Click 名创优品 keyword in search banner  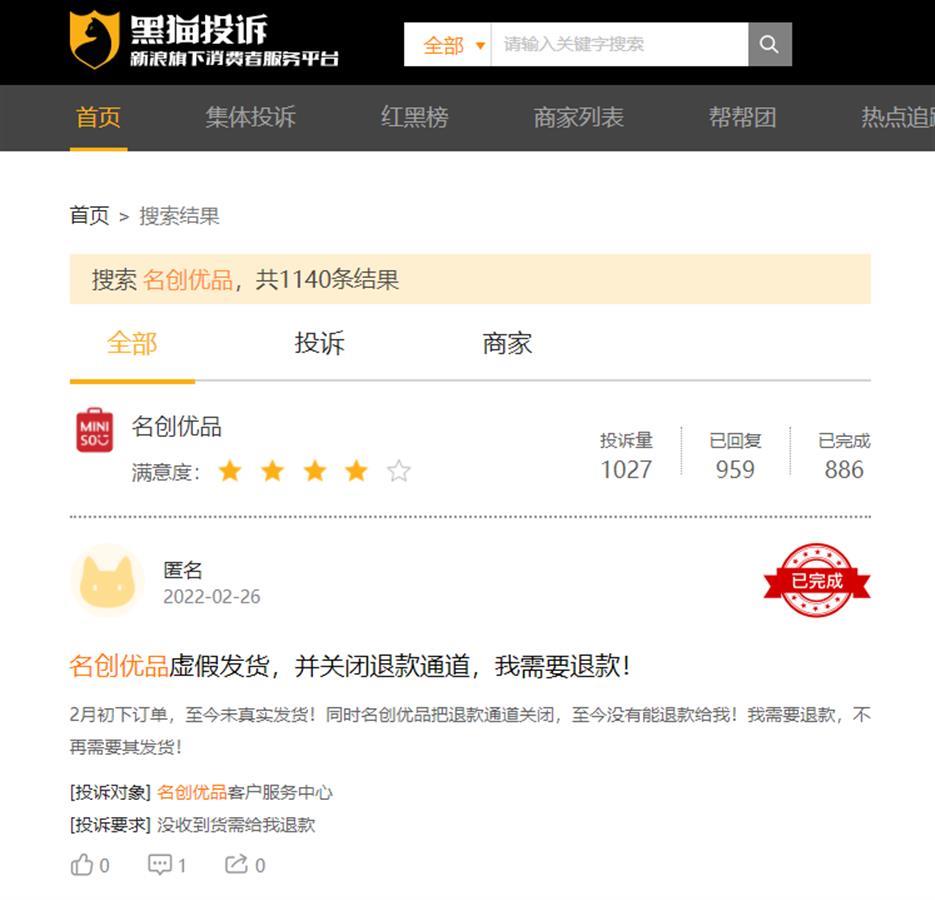click(188, 280)
